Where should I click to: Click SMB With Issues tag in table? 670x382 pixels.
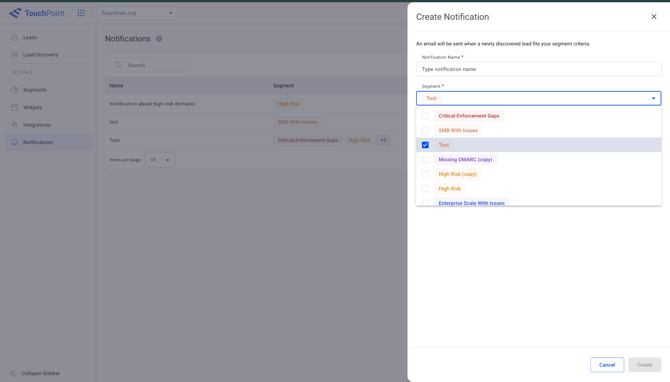pyautogui.click(x=297, y=122)
